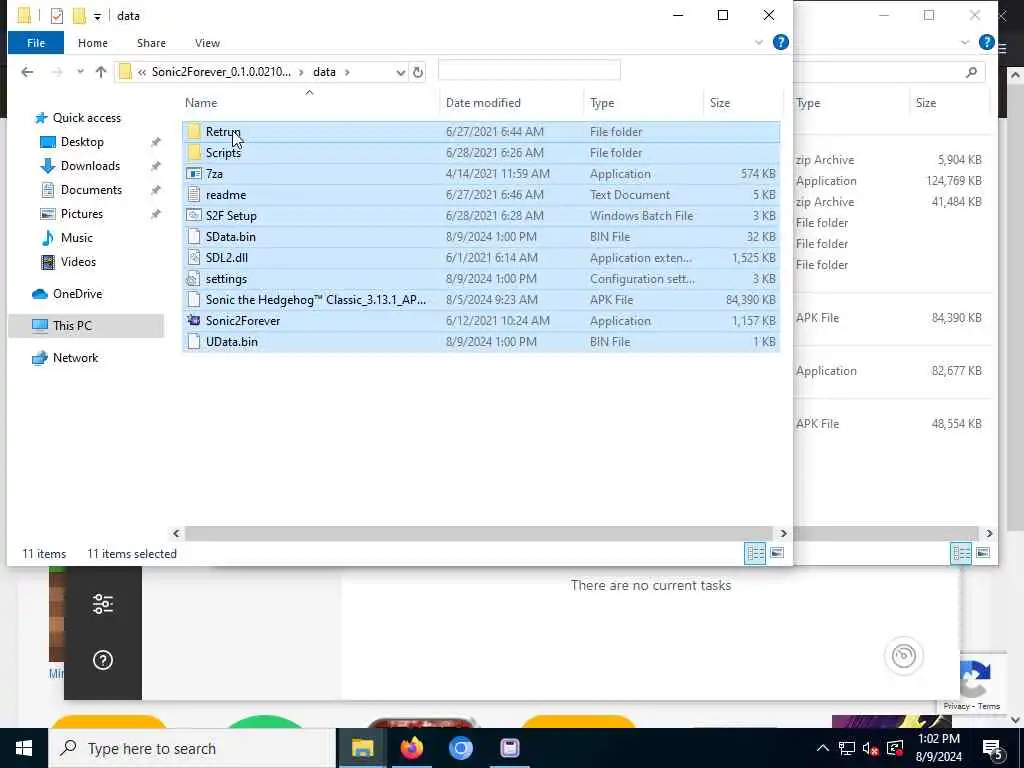Open the File menu
The height and width of the screenshot is (768, 1024).
(x=36, y=42)
